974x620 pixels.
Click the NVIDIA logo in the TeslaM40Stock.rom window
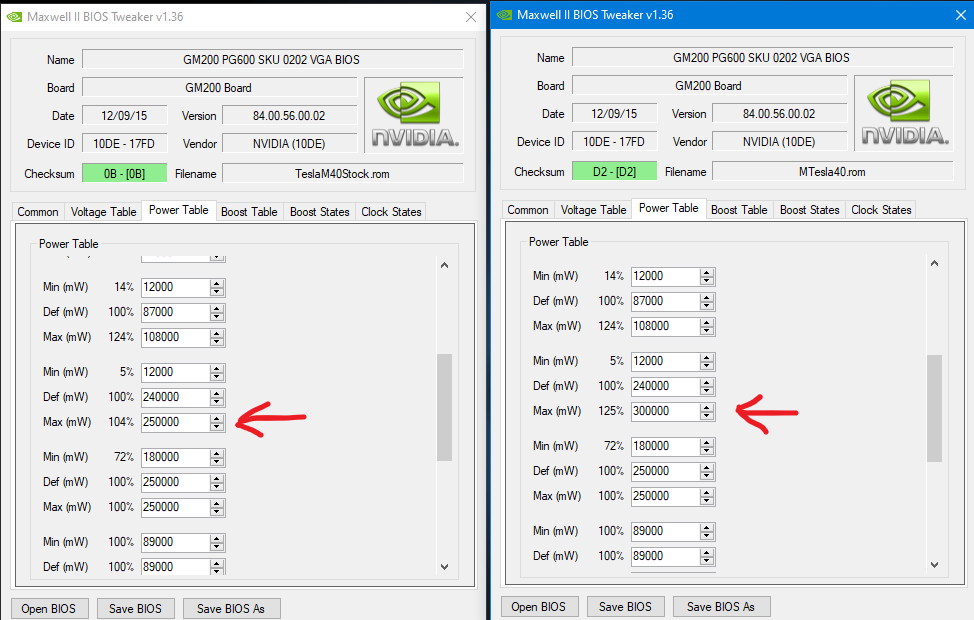click(414, 114)
